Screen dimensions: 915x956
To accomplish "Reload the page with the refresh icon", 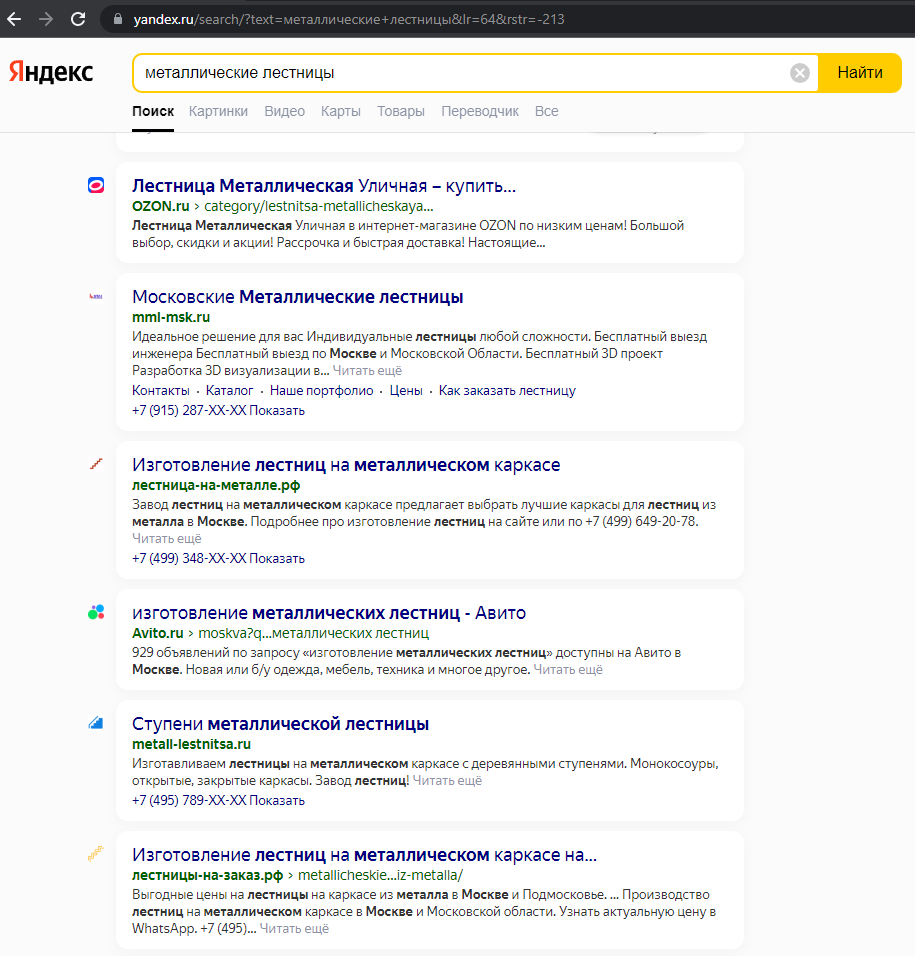I will point(78,20).
